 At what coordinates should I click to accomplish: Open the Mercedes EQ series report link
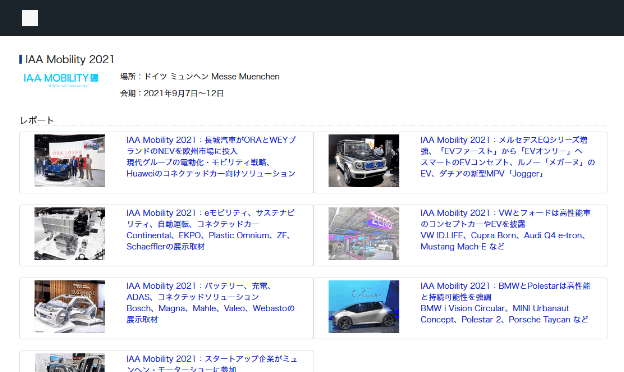tap(507, 157)
